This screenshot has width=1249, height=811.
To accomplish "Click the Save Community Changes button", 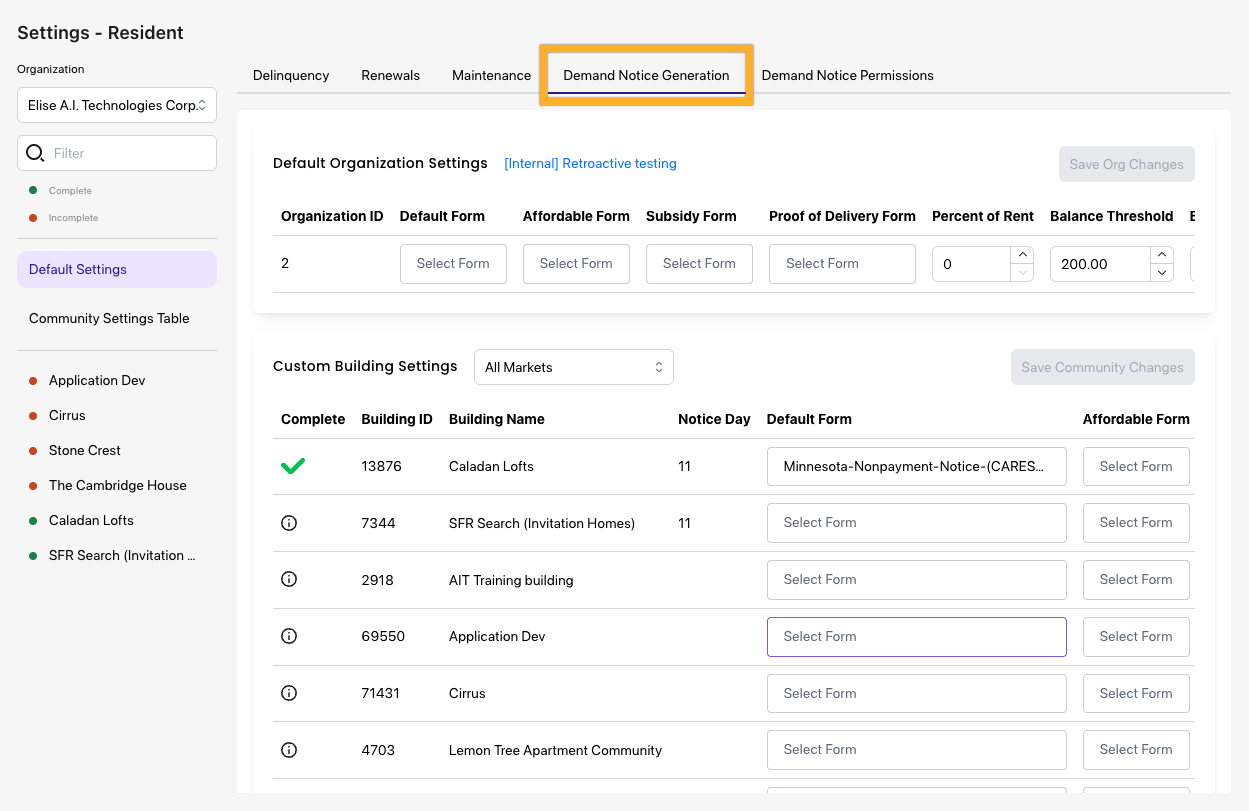I will (x=1103, y=367).
